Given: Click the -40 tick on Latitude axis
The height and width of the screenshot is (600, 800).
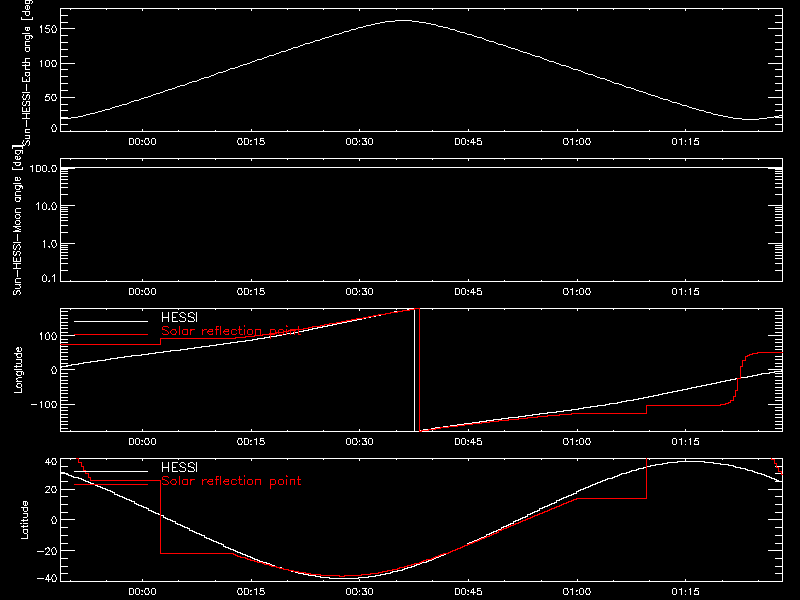Looking at the screenshot, I should coord(46,579).
